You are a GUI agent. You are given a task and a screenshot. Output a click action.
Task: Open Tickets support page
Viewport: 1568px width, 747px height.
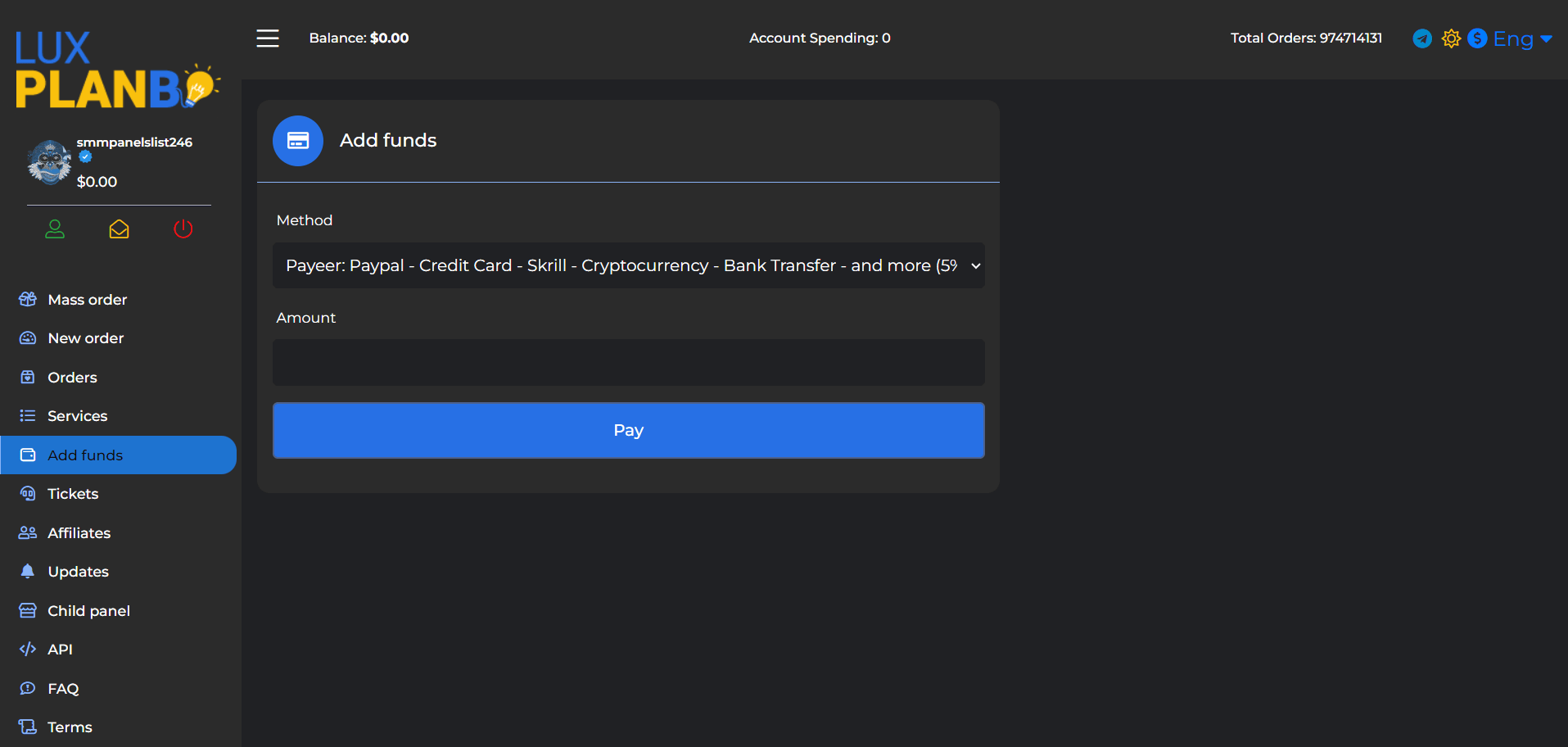pos(73,494)
